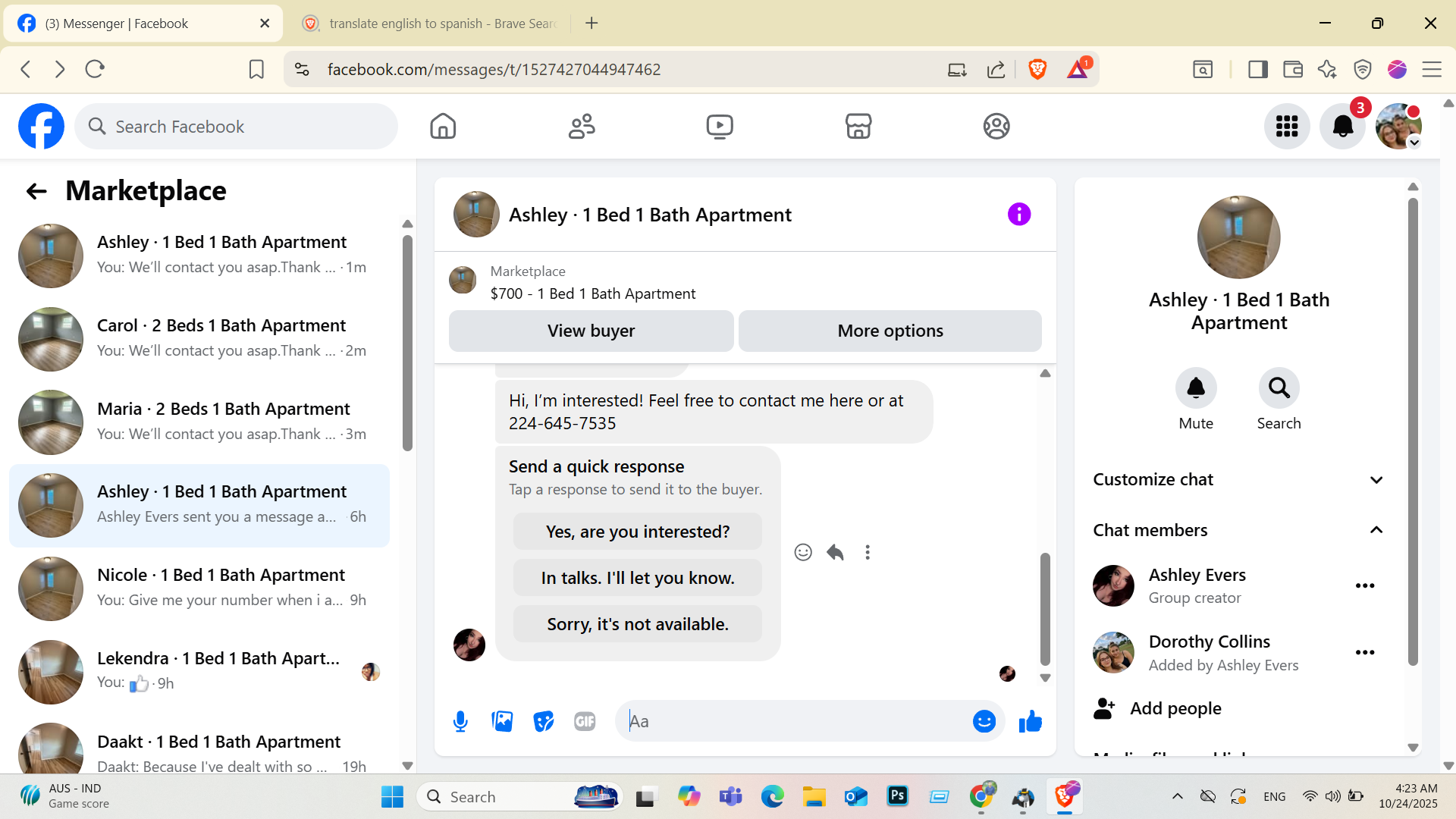Open Carol 2 Beds 1 Bath Apartment chat

(199, 339)
